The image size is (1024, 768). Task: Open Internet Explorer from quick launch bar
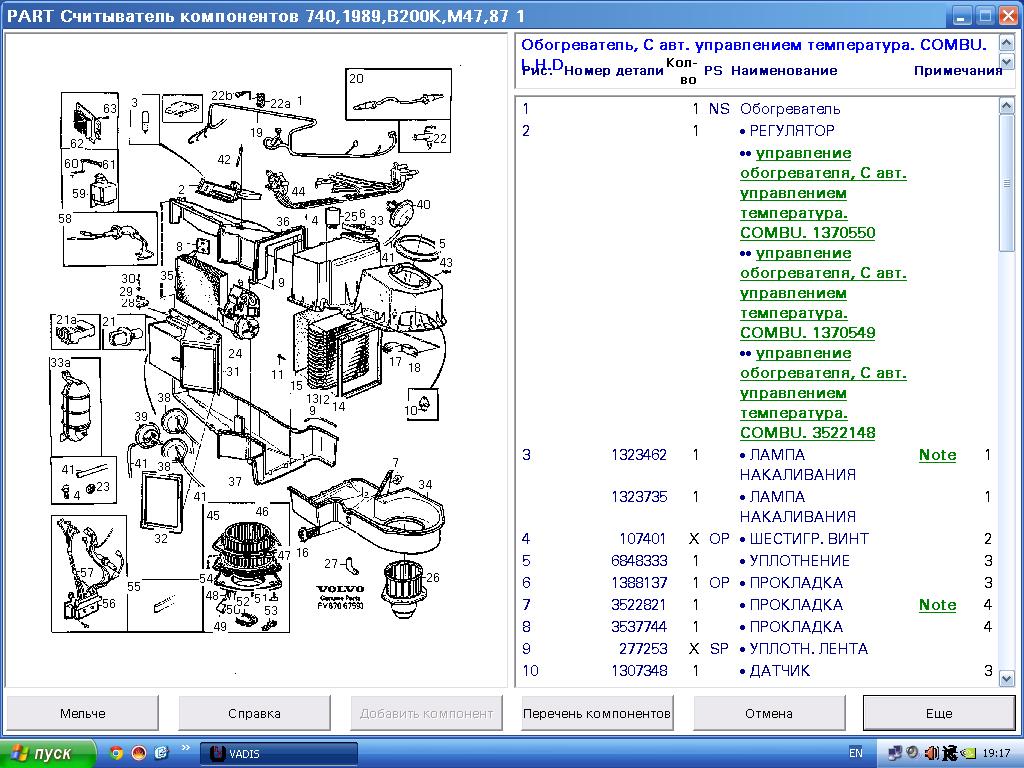point(161,753)
